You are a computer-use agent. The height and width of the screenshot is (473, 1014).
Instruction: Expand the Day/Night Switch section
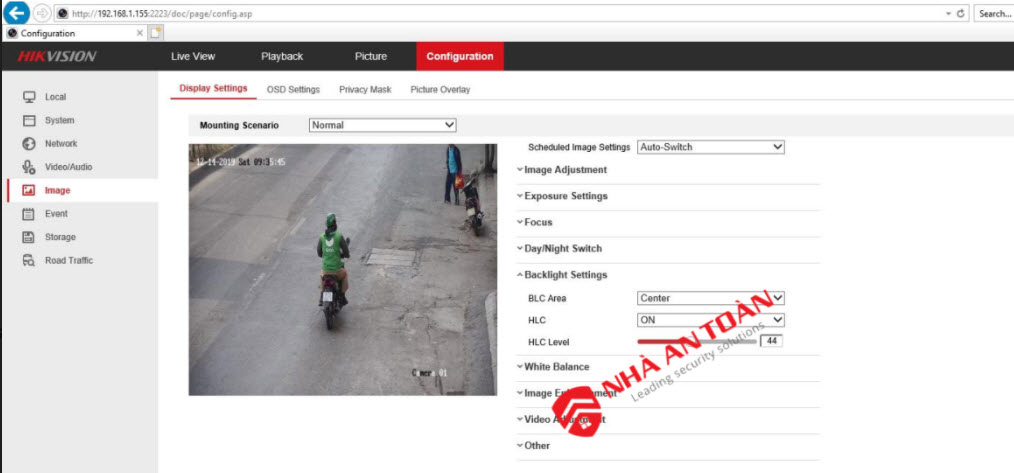click(x=563, y=248)
